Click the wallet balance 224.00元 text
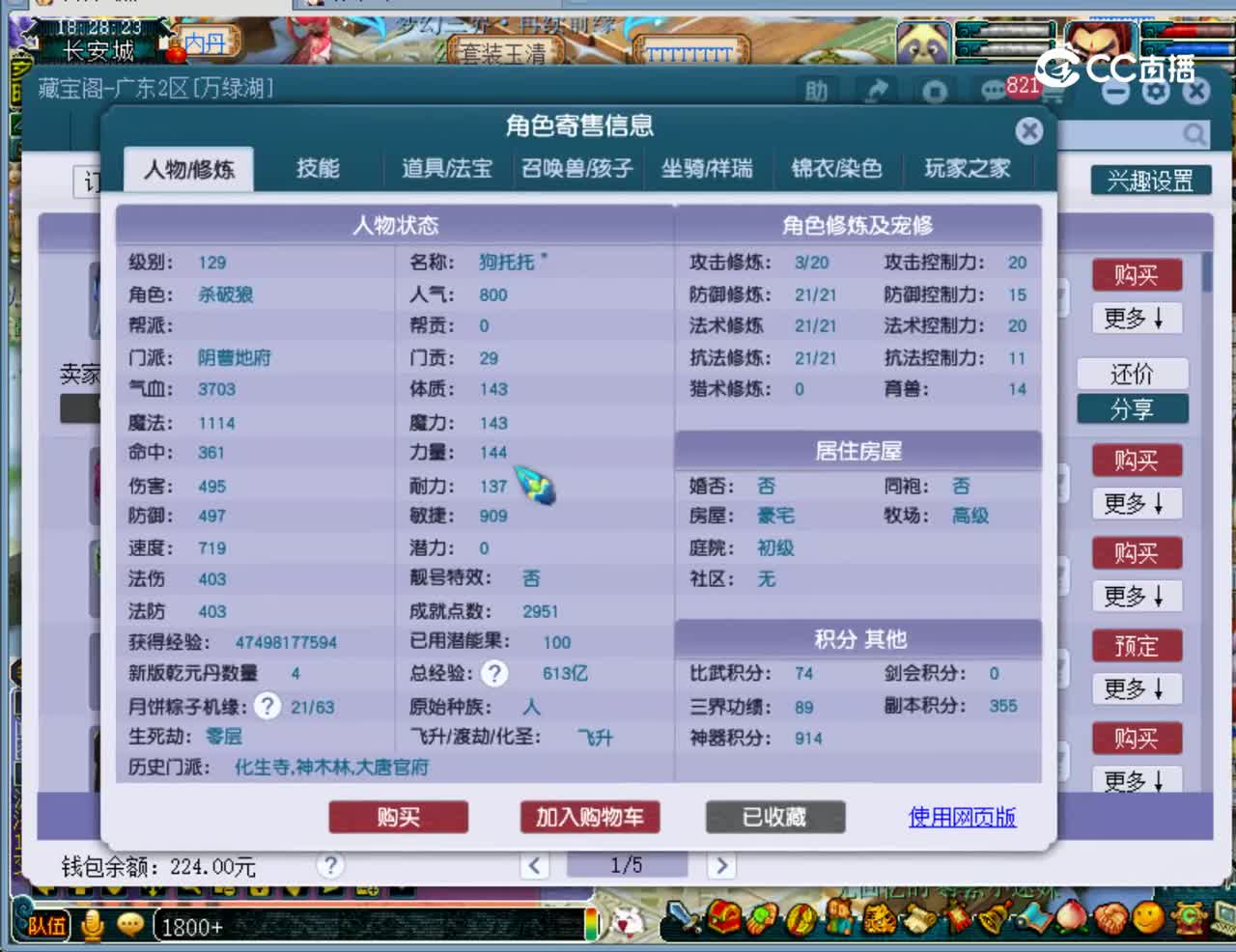The image size is (1236, 952). pos(212,867)
